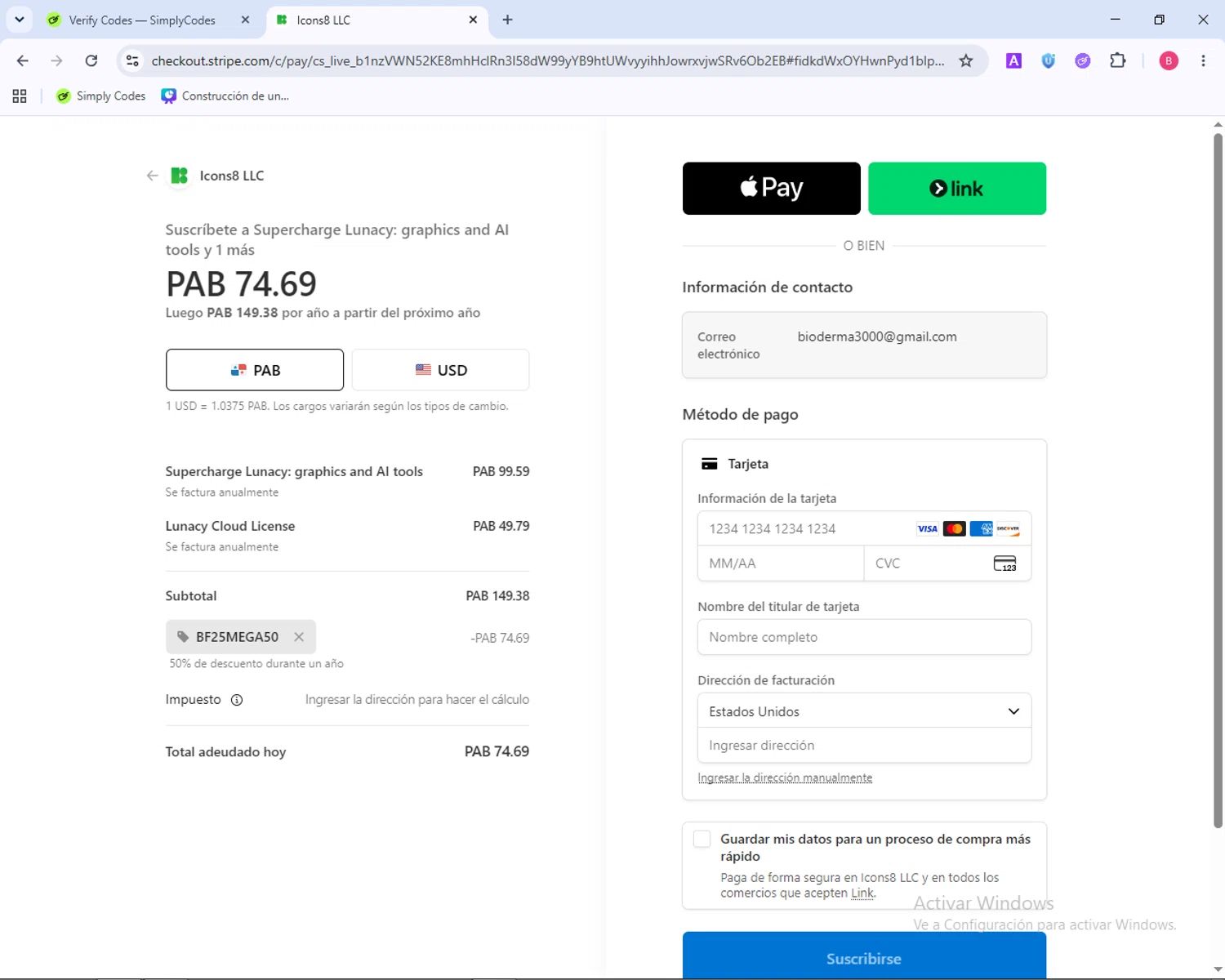Click the Total adeudado hoy amount
This screenshot has height=980, width=1225.
click(x=497, y=751)
